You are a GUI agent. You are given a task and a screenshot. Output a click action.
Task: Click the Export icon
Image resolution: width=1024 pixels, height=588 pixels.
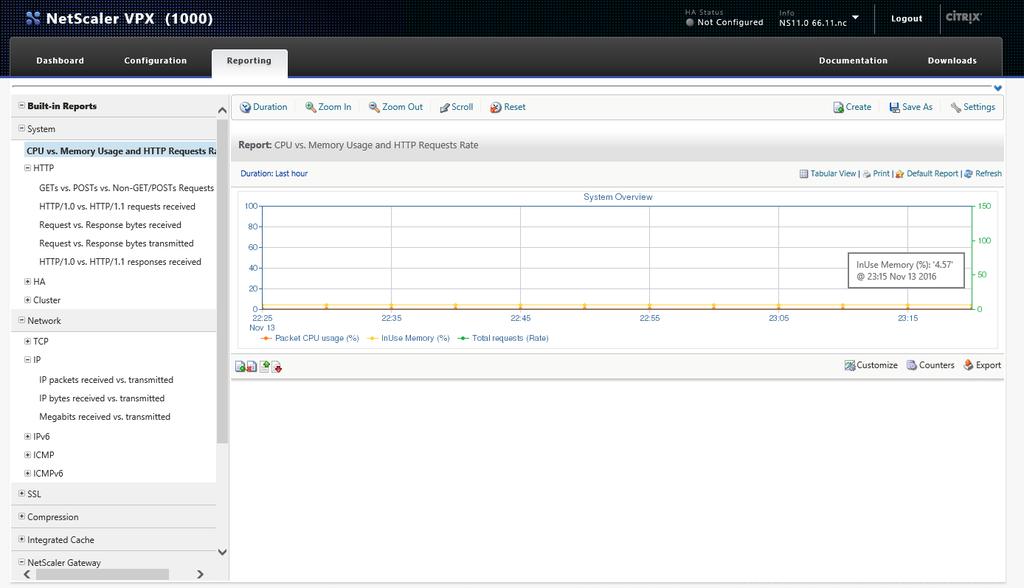coord(968,365)
